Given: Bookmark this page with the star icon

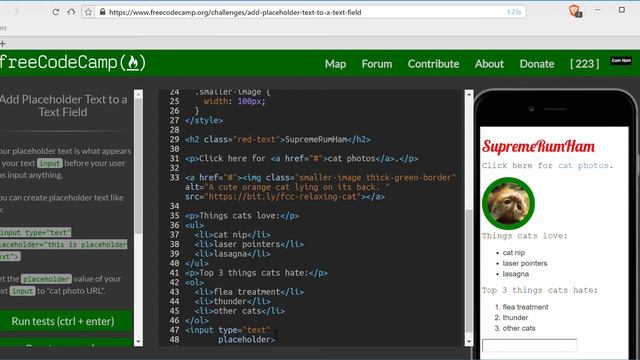Looking at the screenshot, I should 88,12.
